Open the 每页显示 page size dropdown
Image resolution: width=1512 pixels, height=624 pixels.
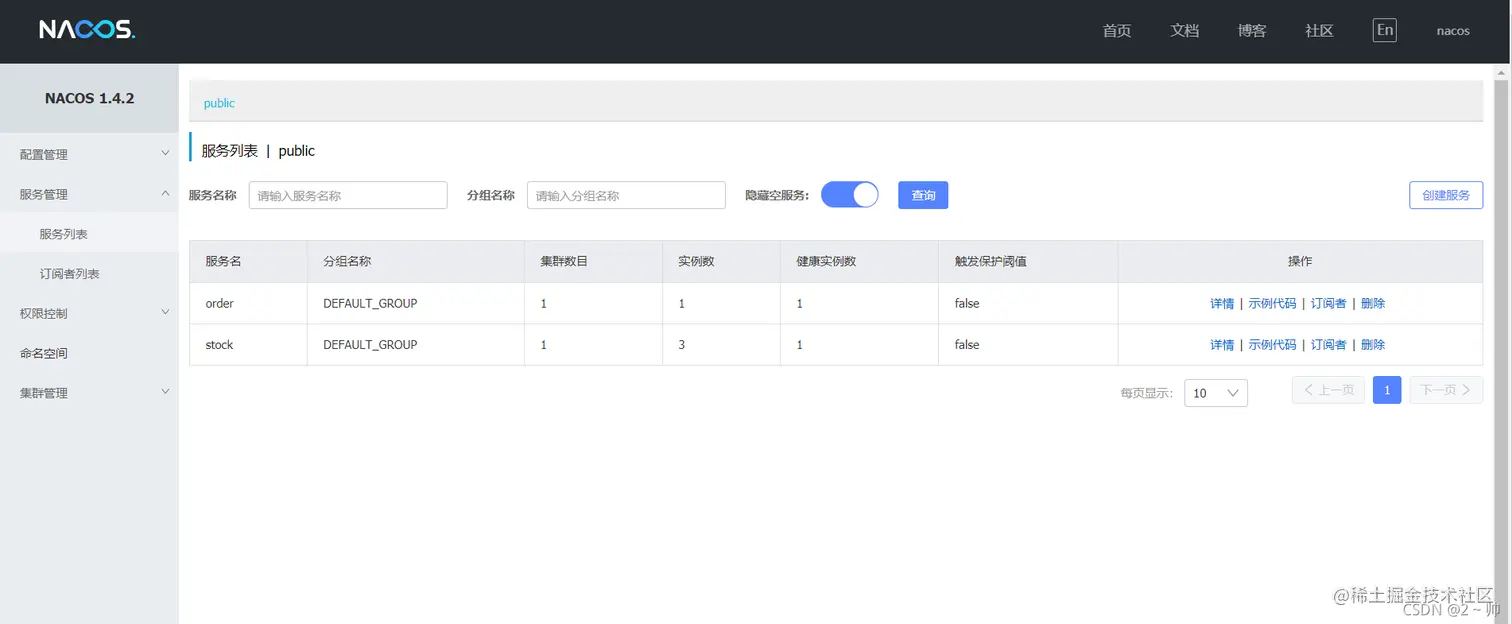1216,393
